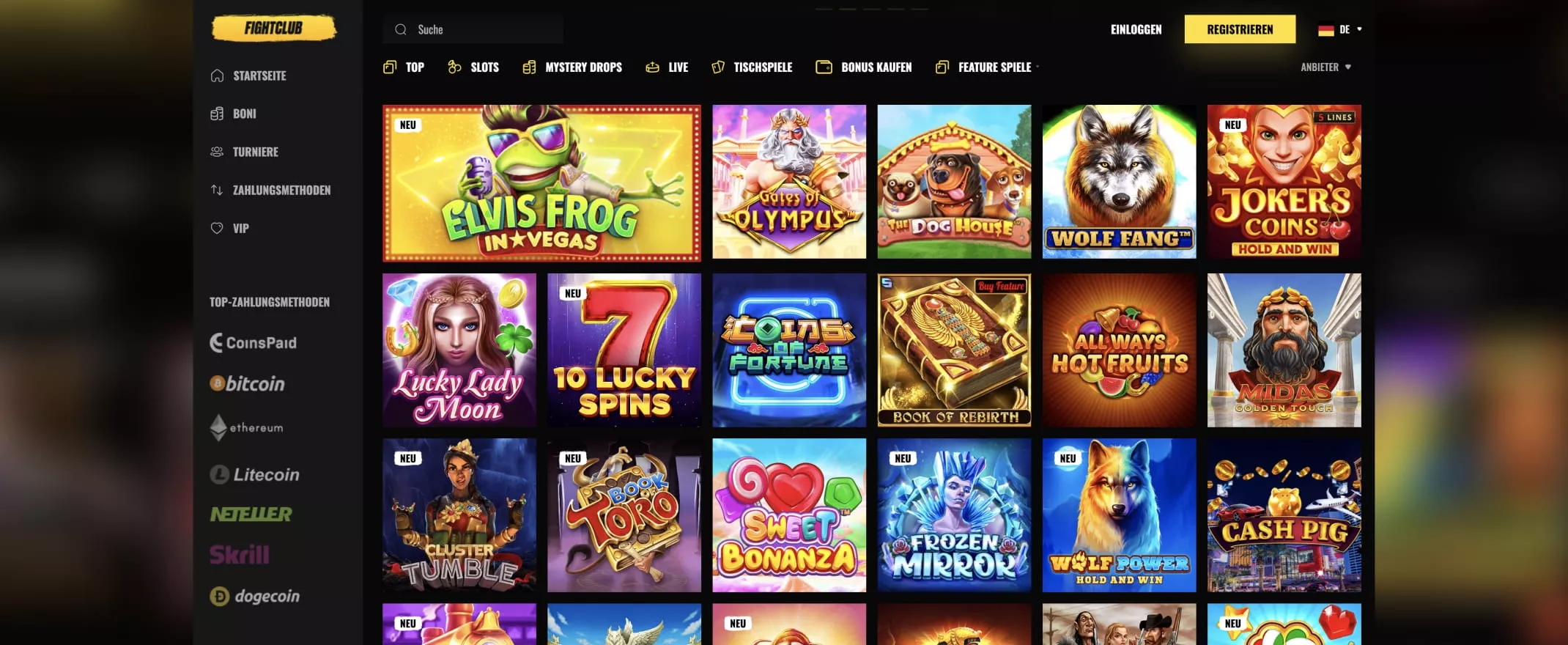Open the Elvis Frog in Vegas game
Viewport: 1568px width, 645px height.
point(541,183)
